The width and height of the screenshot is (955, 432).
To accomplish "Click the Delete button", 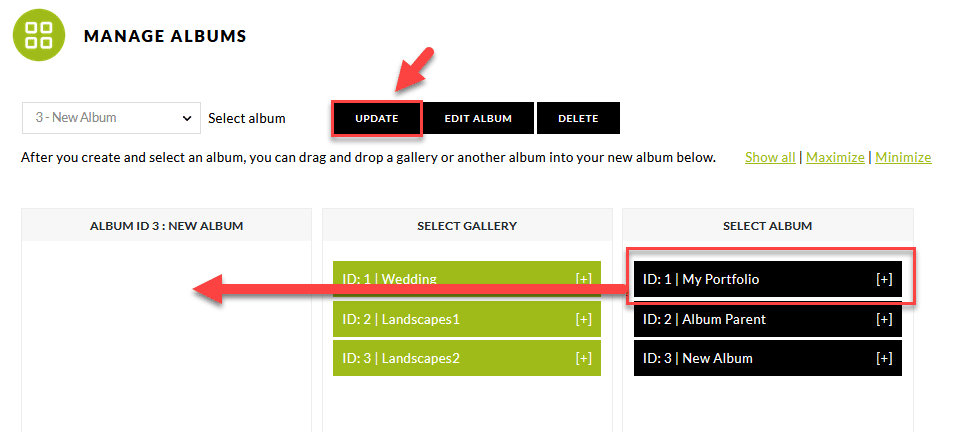I will pyautogui.click(x=578, y=118).
